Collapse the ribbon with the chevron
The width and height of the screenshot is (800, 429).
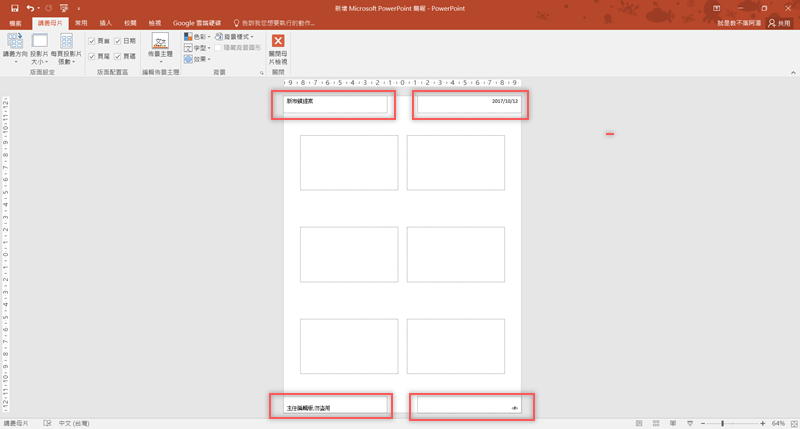point(793,73)
